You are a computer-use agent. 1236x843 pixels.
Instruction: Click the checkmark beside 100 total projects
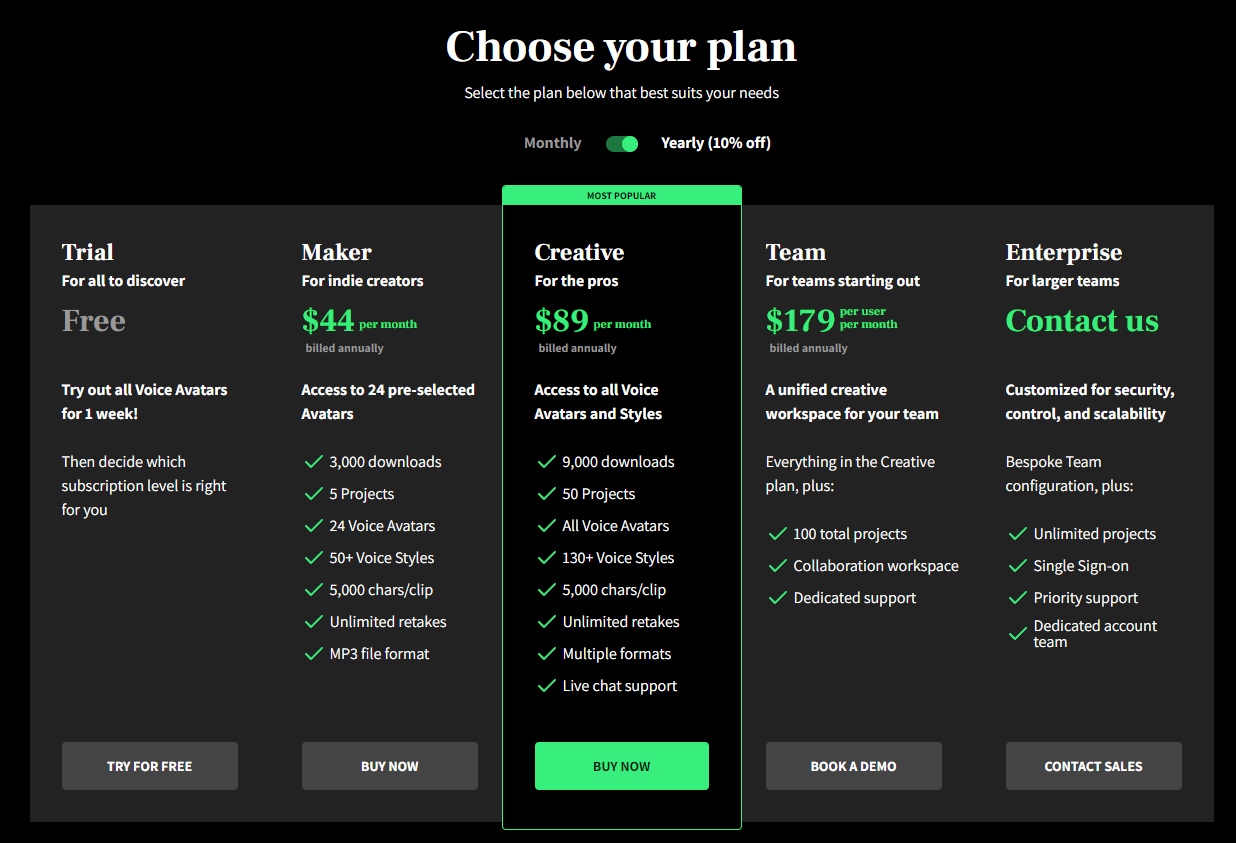777,534
